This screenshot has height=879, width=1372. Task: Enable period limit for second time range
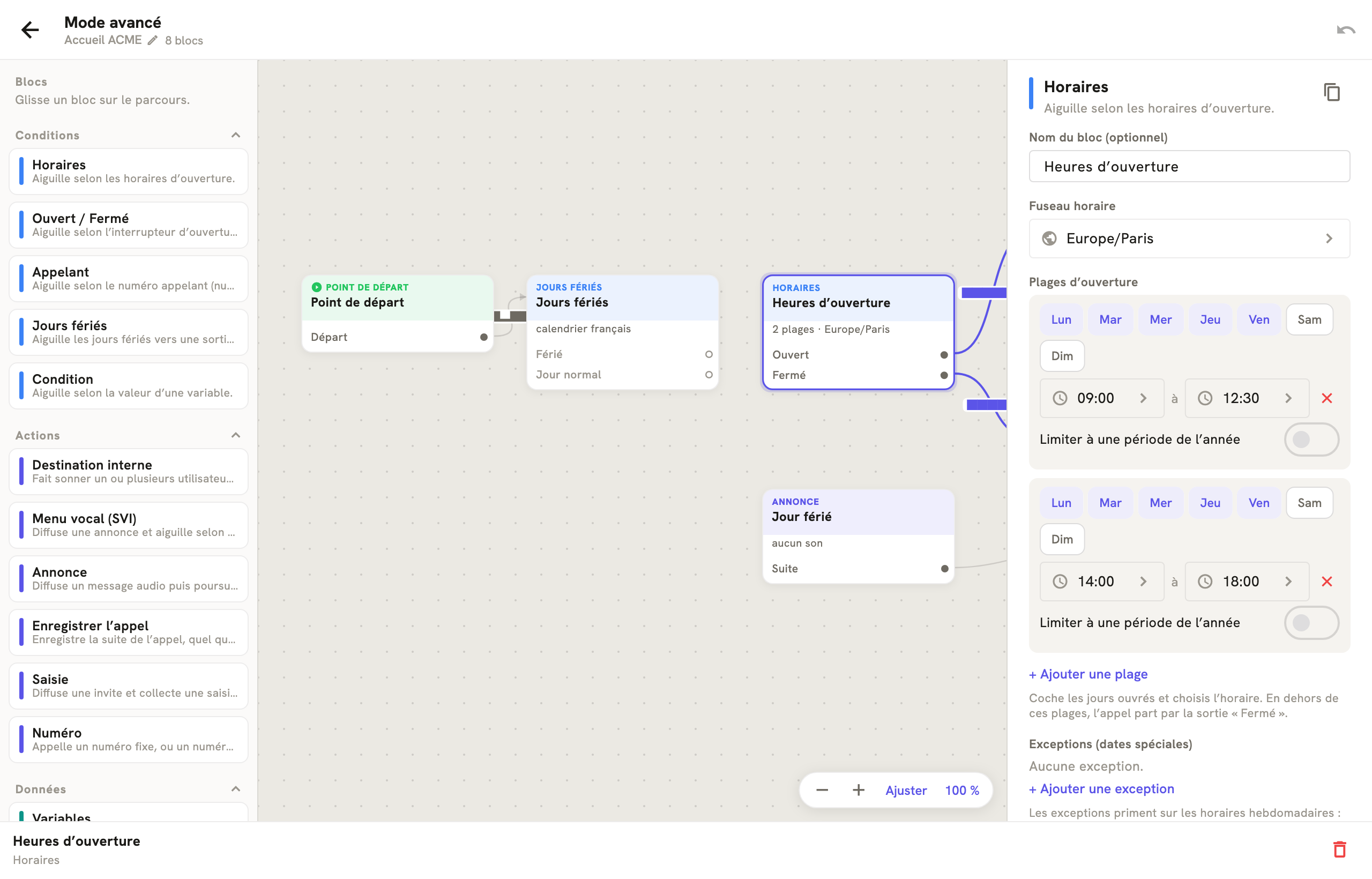1311,623
